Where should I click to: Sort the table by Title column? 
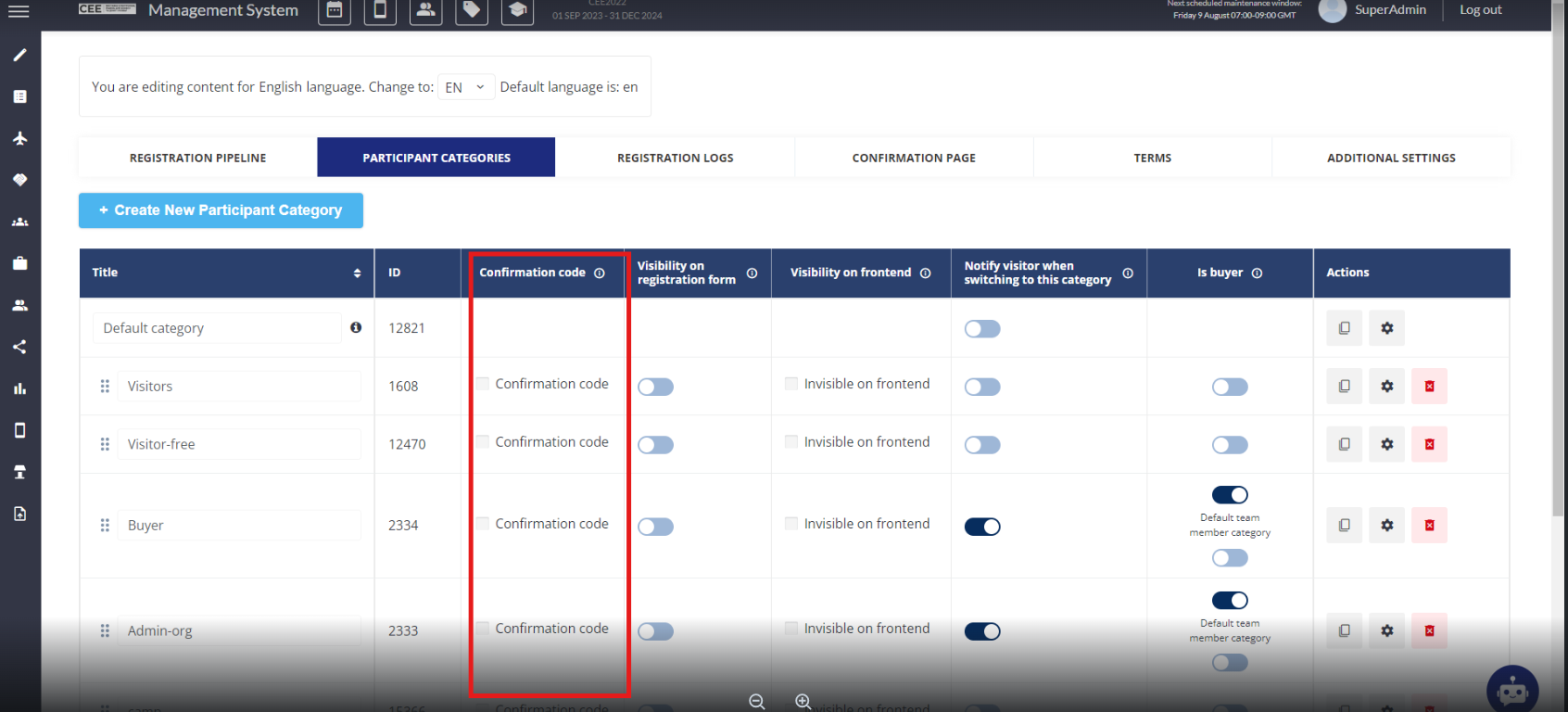click(x=357, y=273)
